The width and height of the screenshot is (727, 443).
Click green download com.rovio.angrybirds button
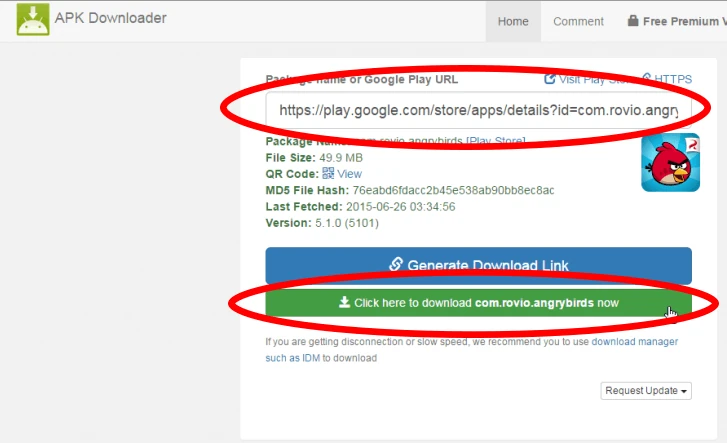pyautogui.click(x=478, y=303)
